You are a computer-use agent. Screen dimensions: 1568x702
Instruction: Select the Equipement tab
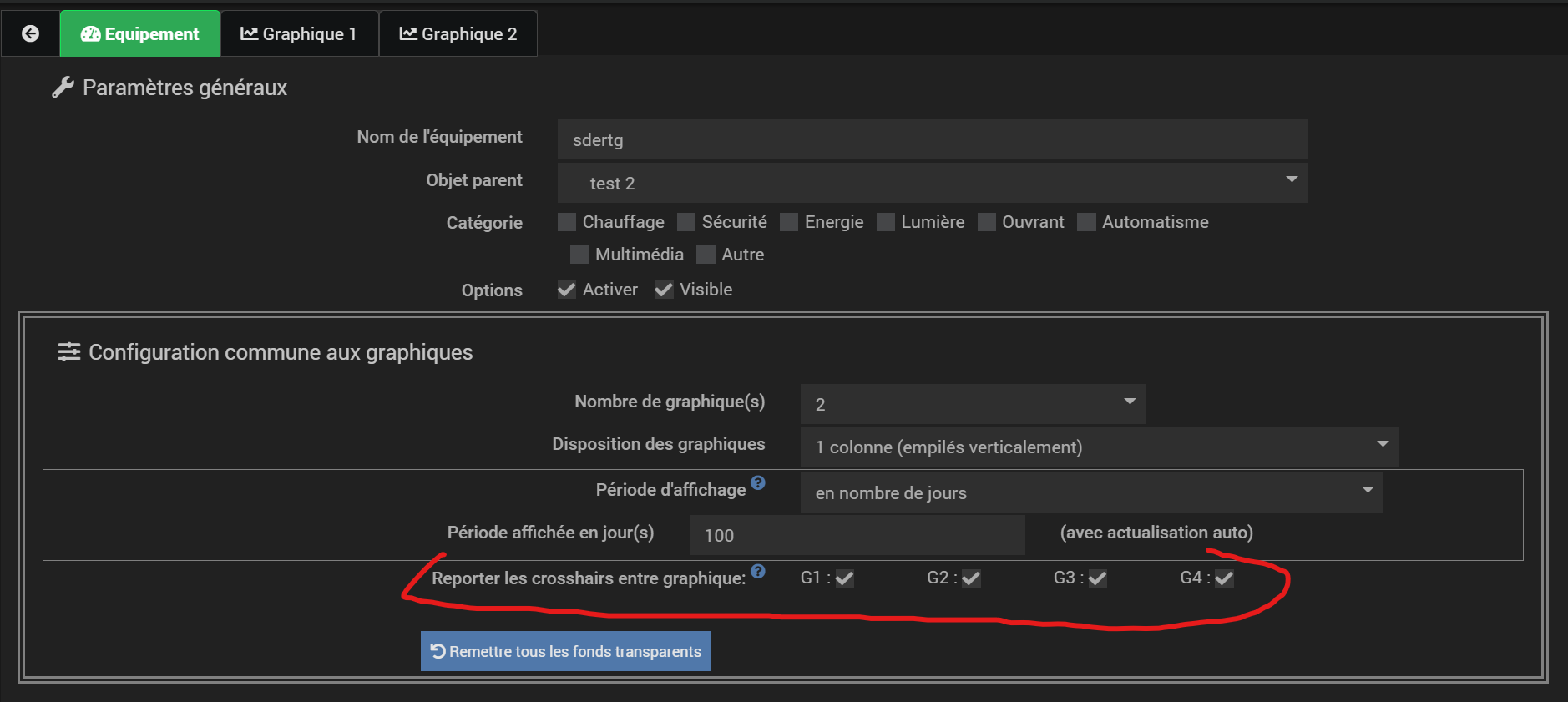coord(140,33)
